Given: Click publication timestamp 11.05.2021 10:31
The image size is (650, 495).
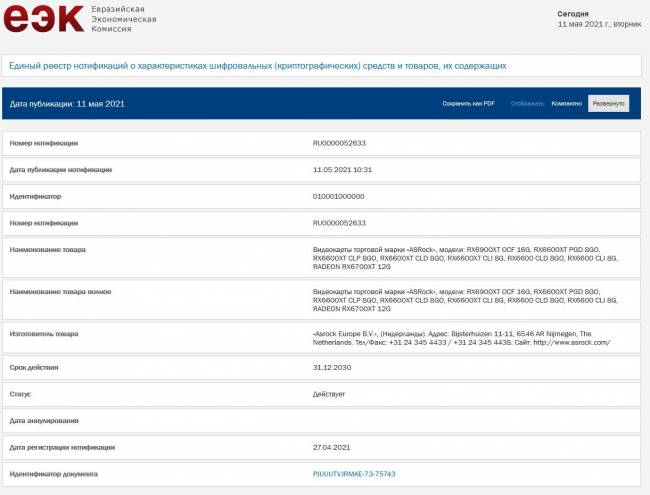Looking at the screenshot, I should [343, 169].
